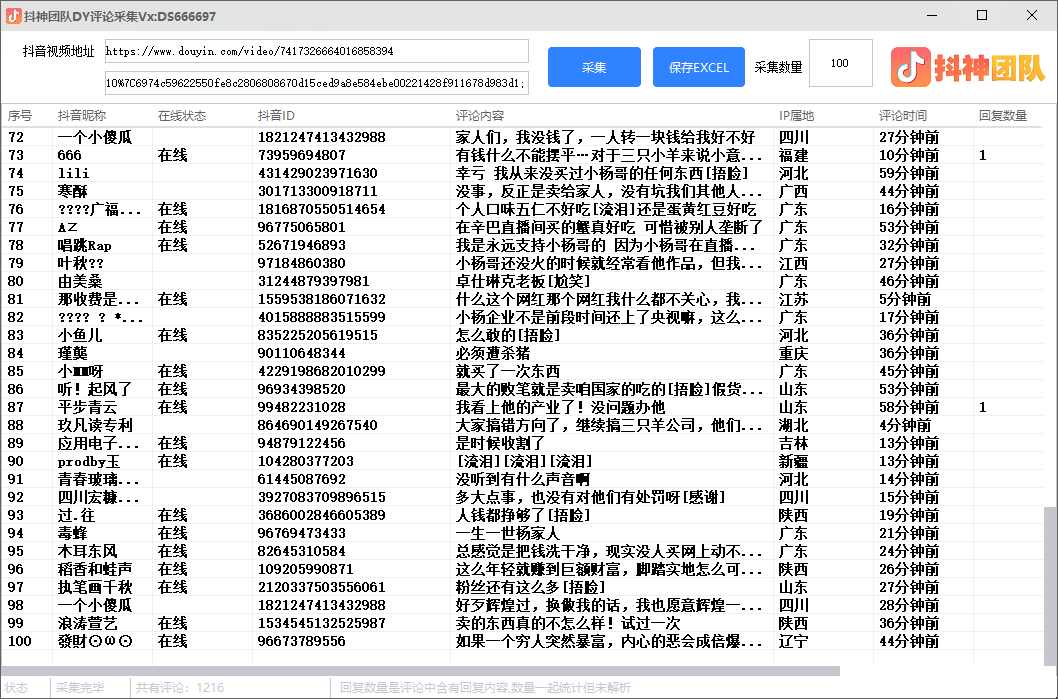The height and width of the screenshot is (699, 1058).
Task: Click the app icon in title bar
Action: point(14,16)
